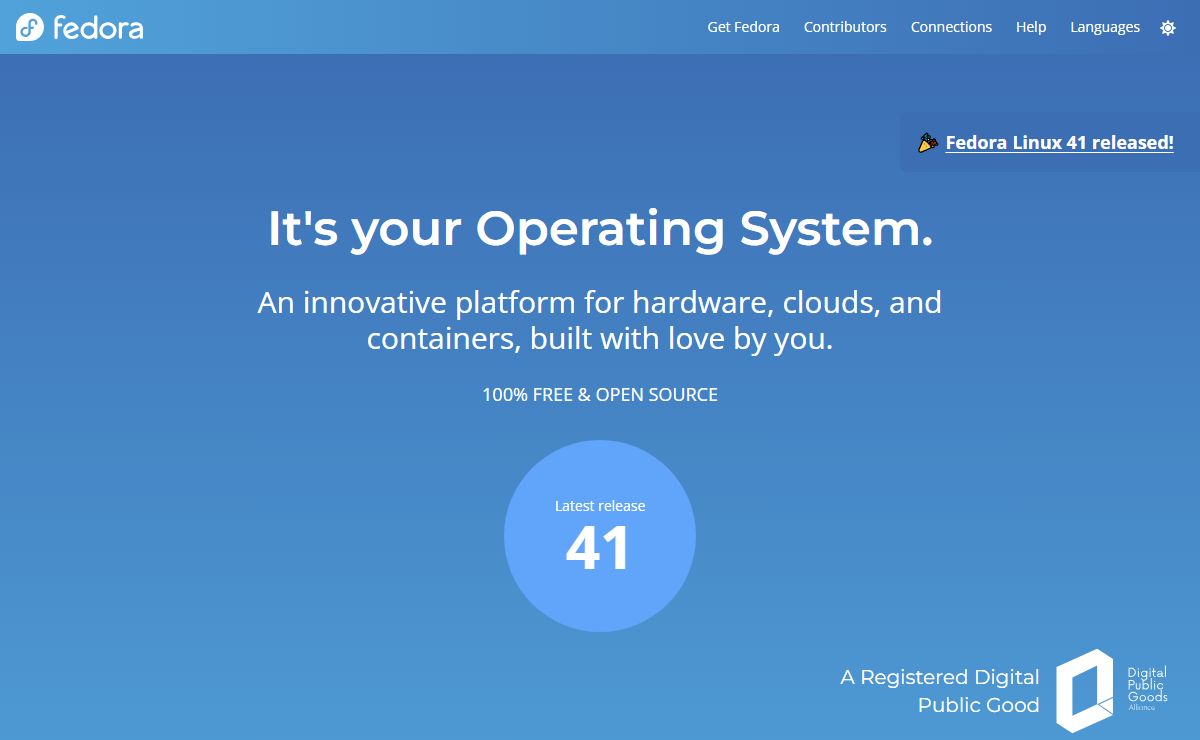Expand the Get Fedora menu
1200x740 pixels.
pyautogui.click(x=743, y=27)
